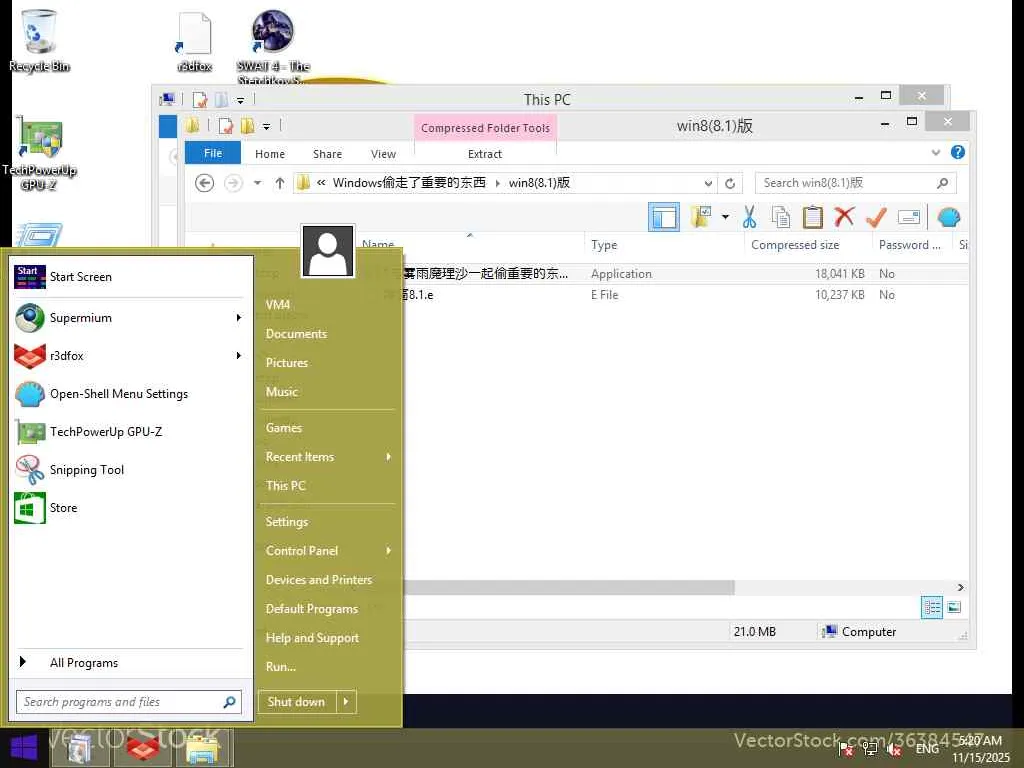Collapse the ribbon with the chevron
Viewport: 1024px width, 768px height.
pyautogui.click(x=935, y=153)
